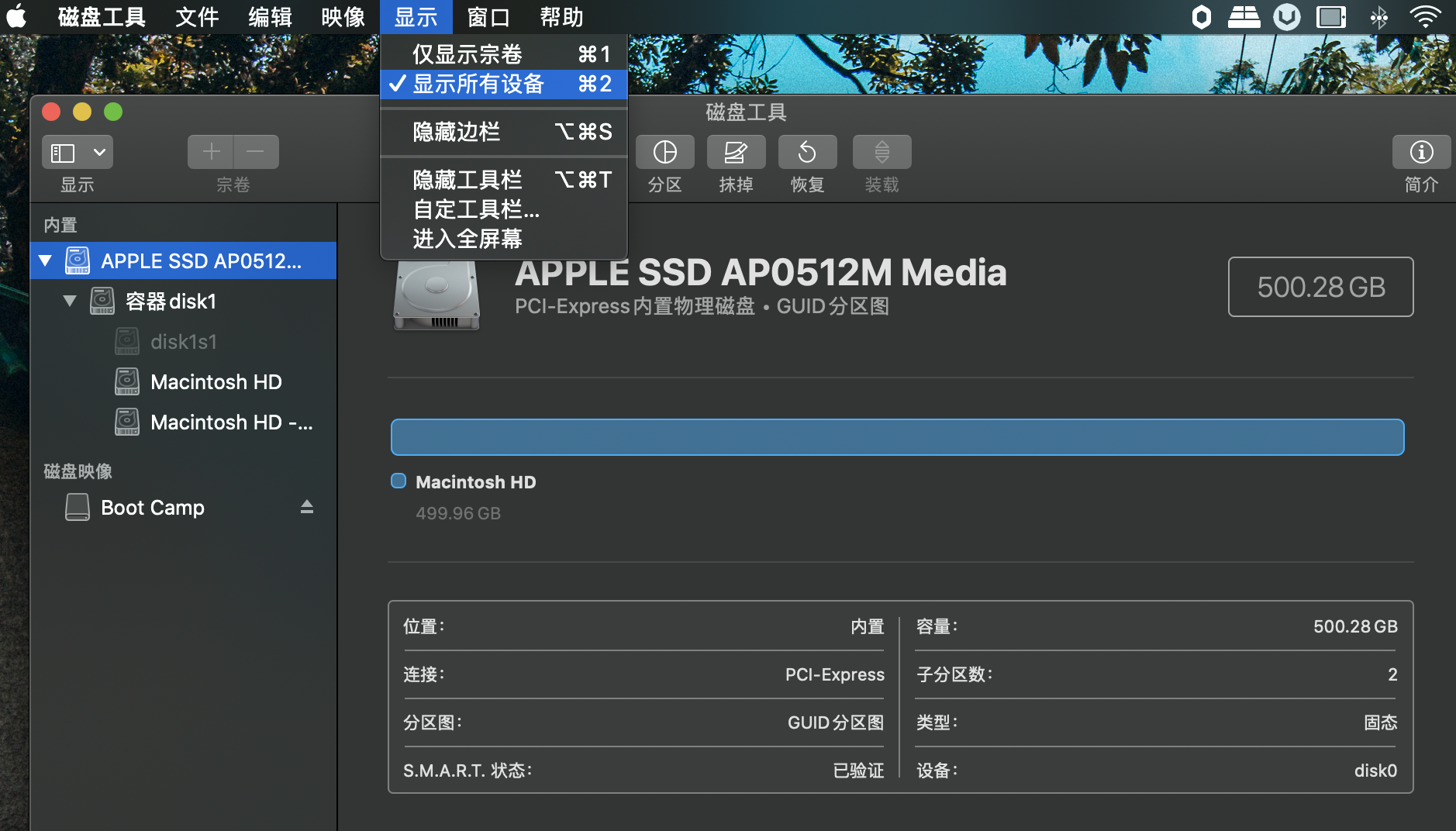Click the Bluetooth menu bar icon
This screenshot has height=831, width=1456.
pyautogui.click(x=1379, y=16)
